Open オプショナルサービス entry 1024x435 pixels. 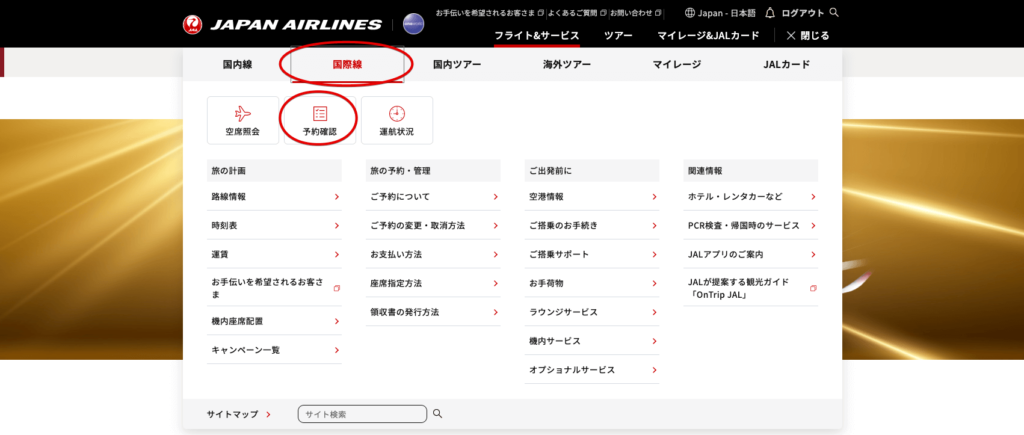click(x=592, y=370)
